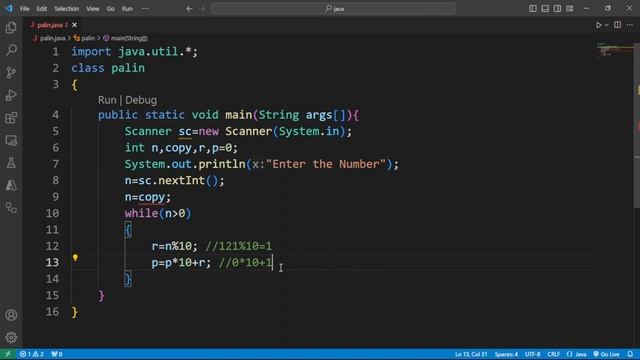Open the Testing flask view
The image size is (640, 360).
11,163
